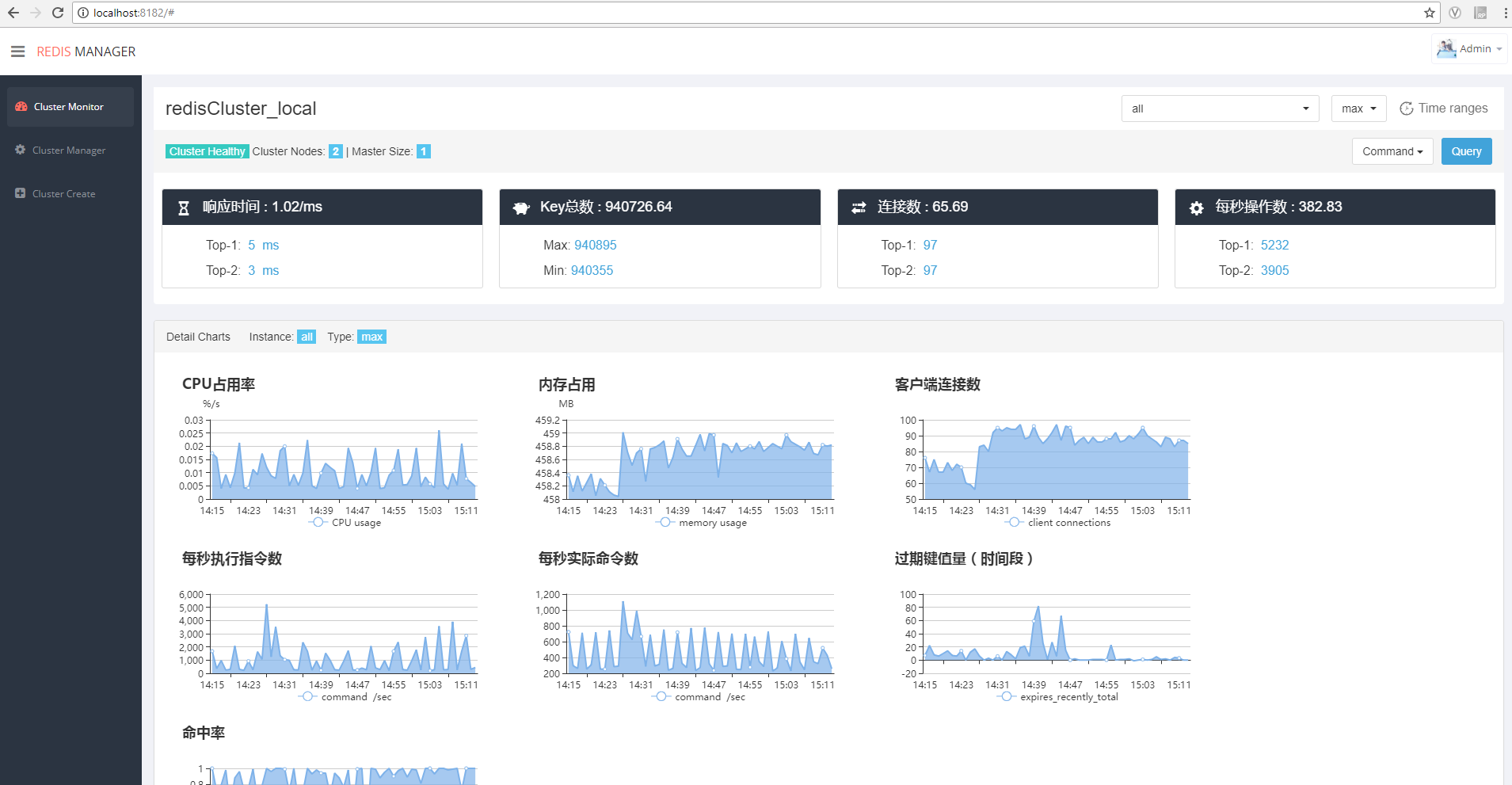This screenshot has width=1512, height=785.
Task: Click Cluster Nodes count badge 2
Action: pyautogui.click(x=336, y=151)
